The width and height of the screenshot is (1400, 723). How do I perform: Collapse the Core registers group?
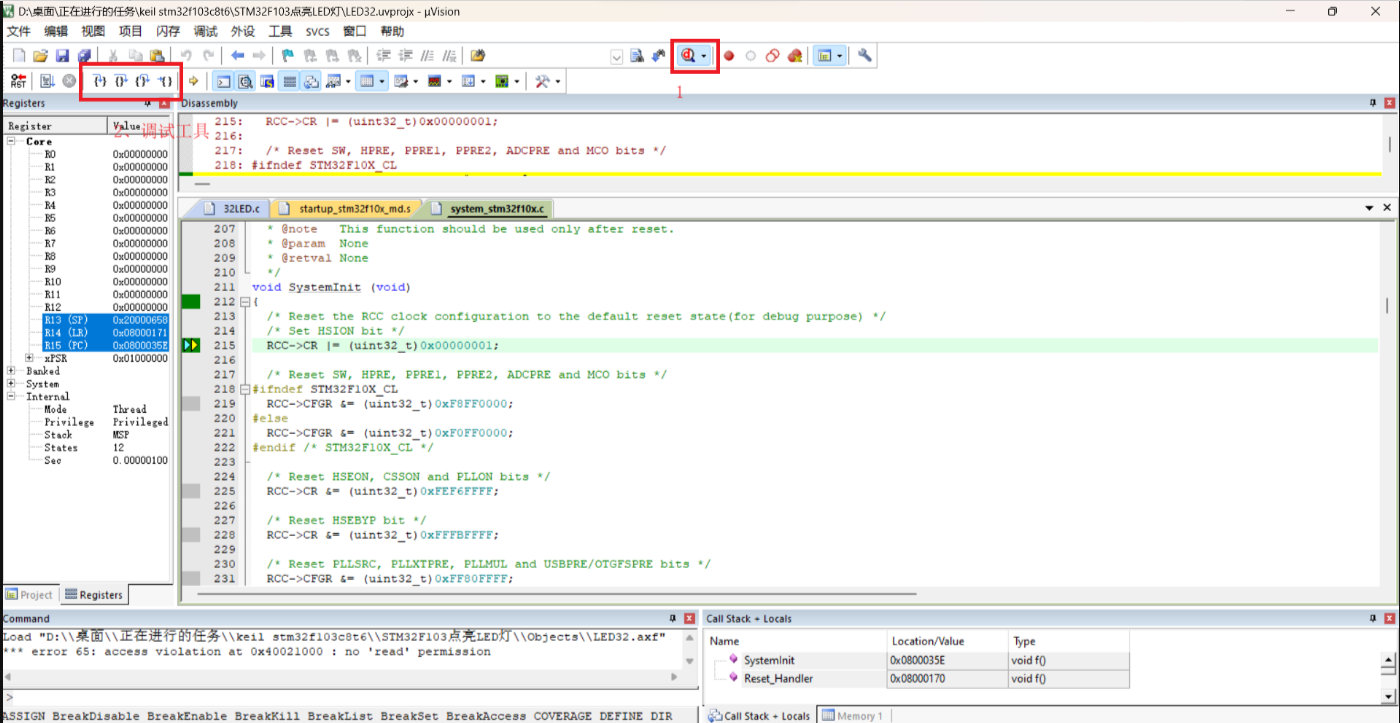tap(11, 142)
